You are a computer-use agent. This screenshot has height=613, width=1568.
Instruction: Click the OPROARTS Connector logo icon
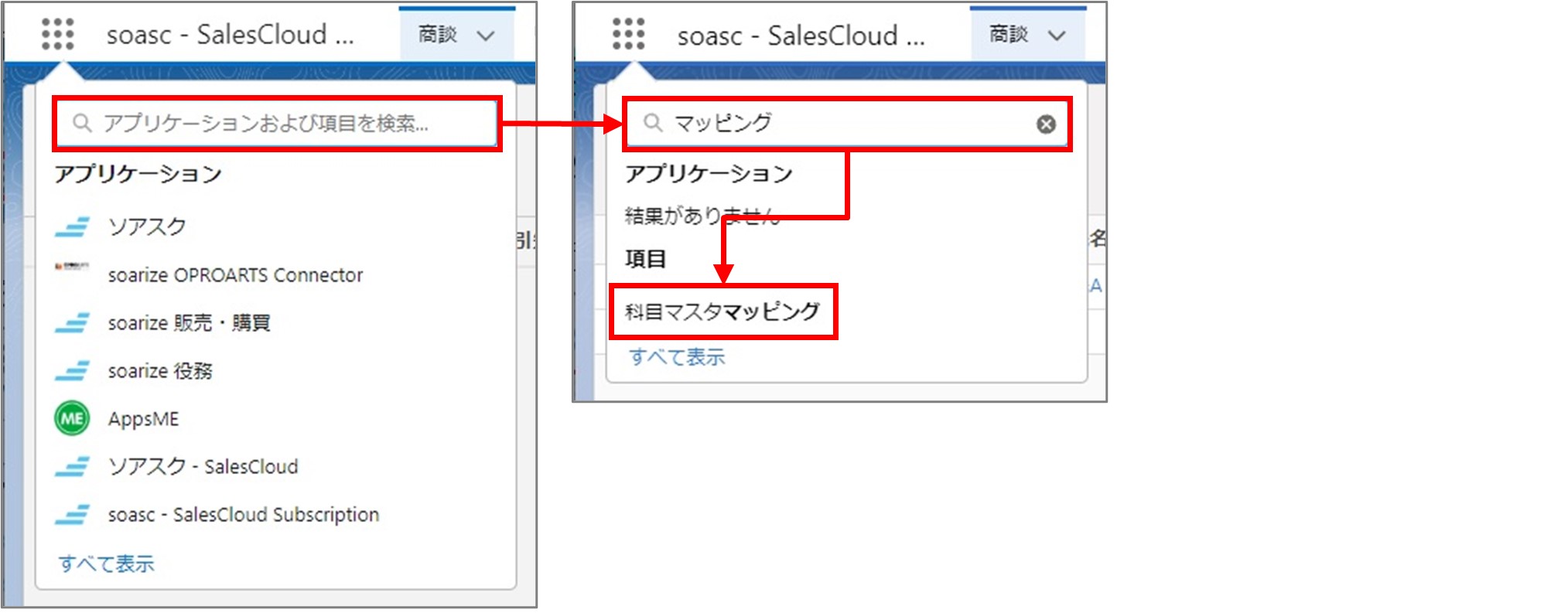coord(72,267)
